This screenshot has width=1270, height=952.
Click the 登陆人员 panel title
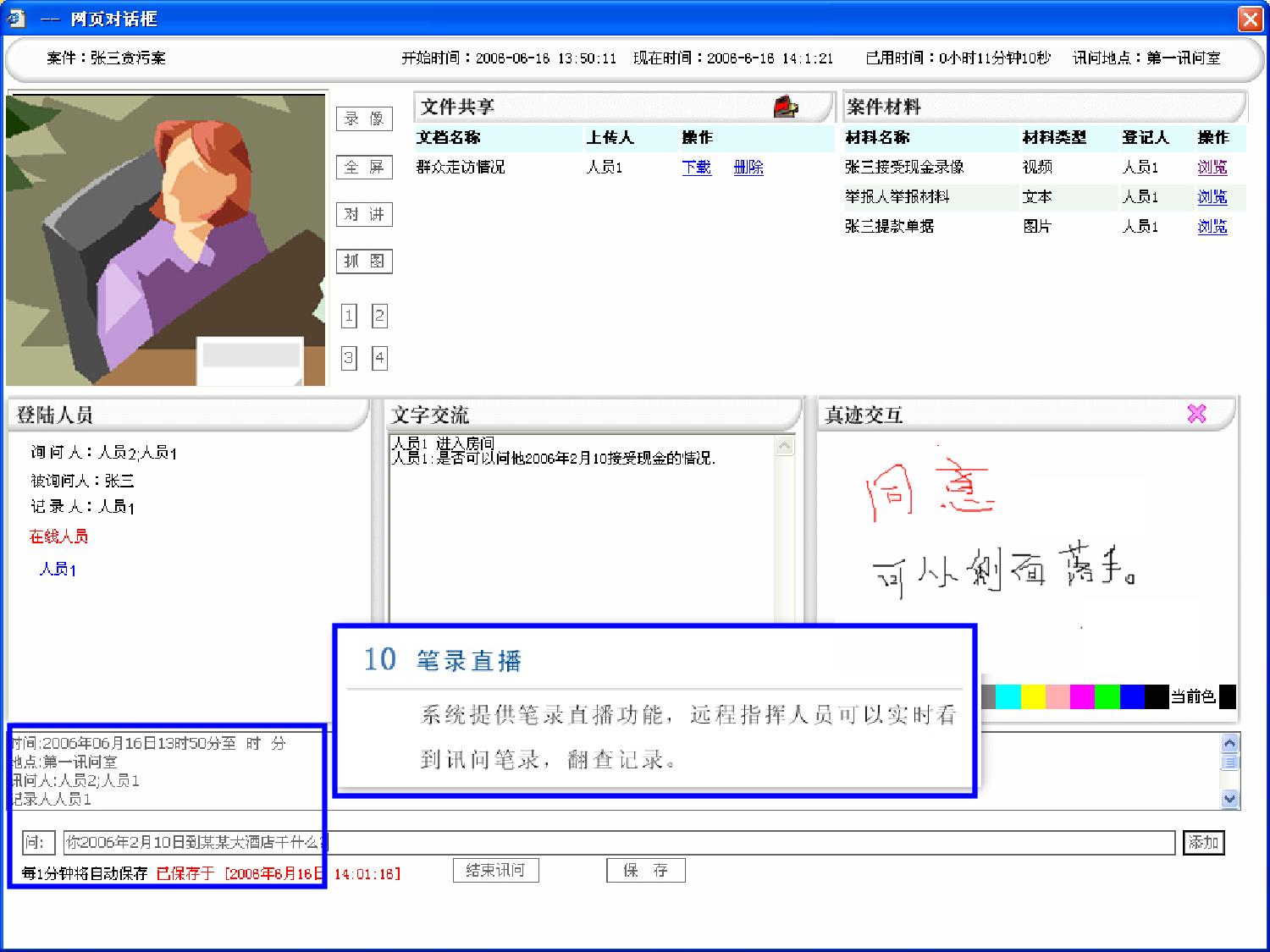[54, 415]
